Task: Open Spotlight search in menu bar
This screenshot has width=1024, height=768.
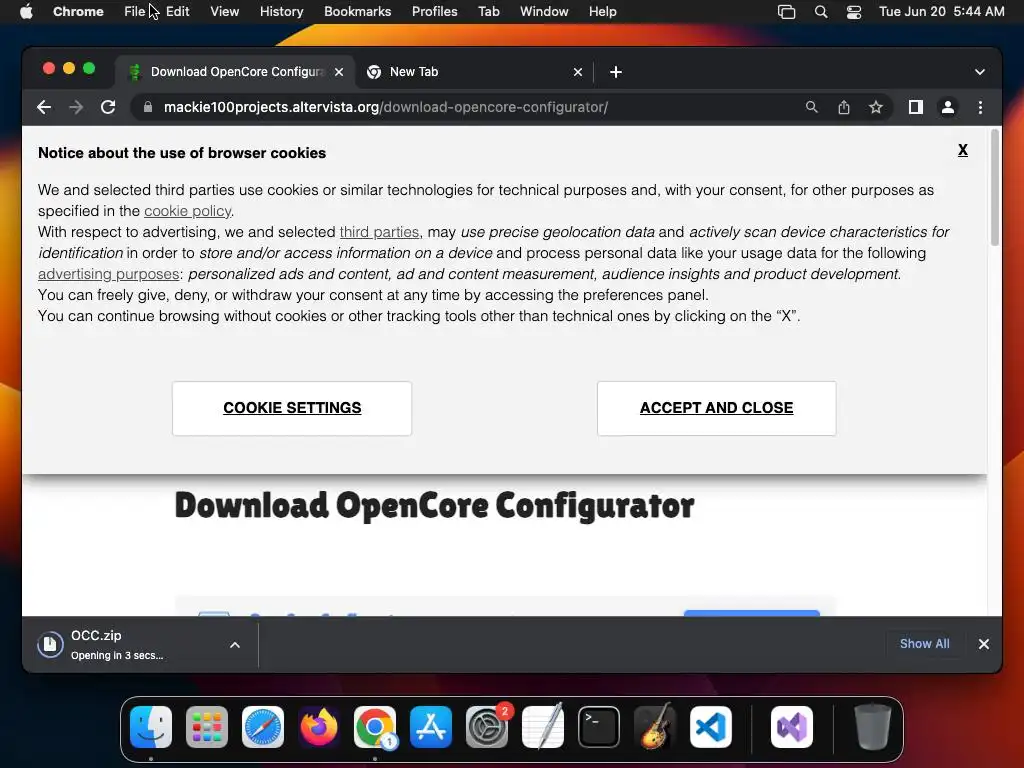Action: [x=821, y=12]
